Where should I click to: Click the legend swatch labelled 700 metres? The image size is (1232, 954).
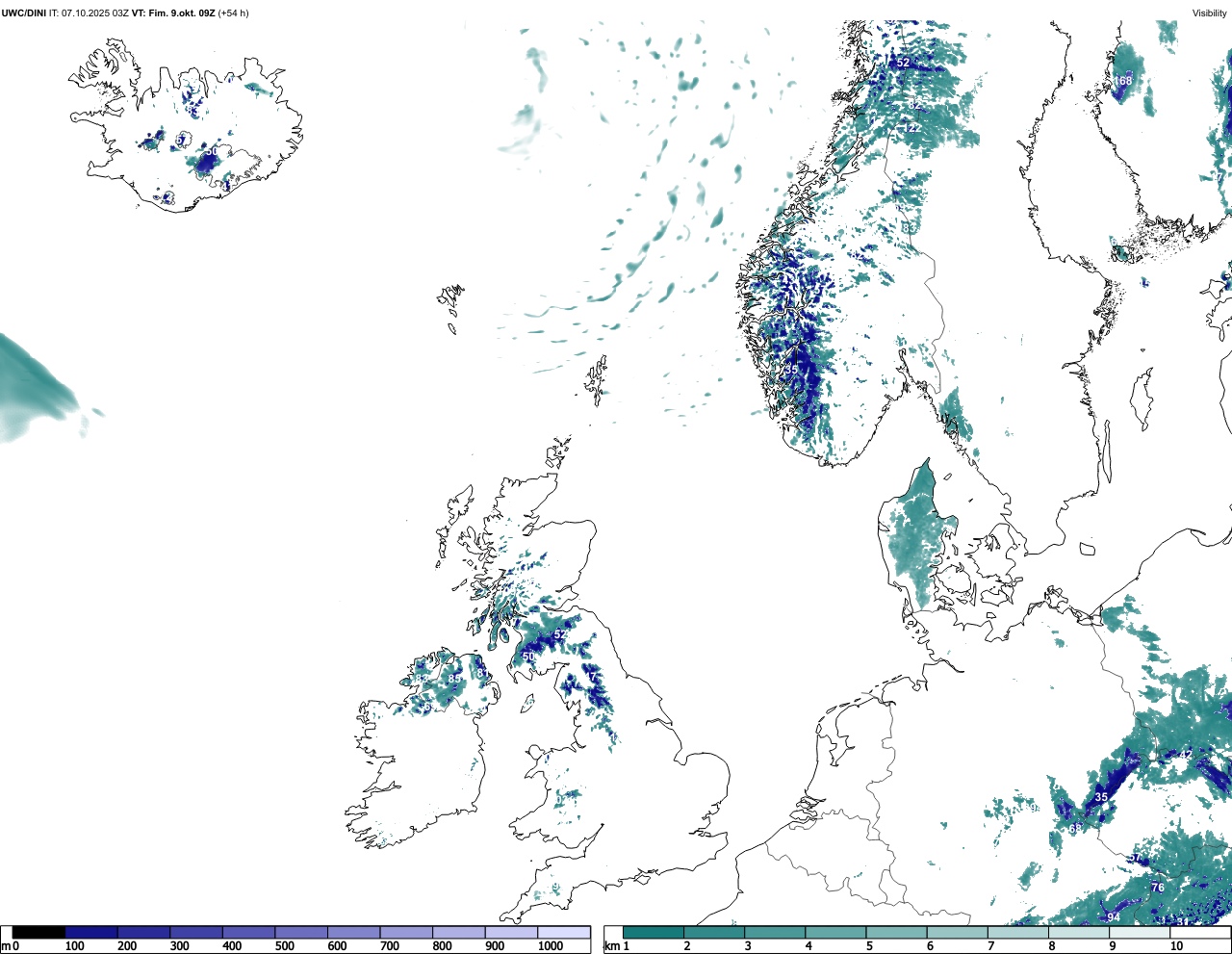click(x=406, y=932)
